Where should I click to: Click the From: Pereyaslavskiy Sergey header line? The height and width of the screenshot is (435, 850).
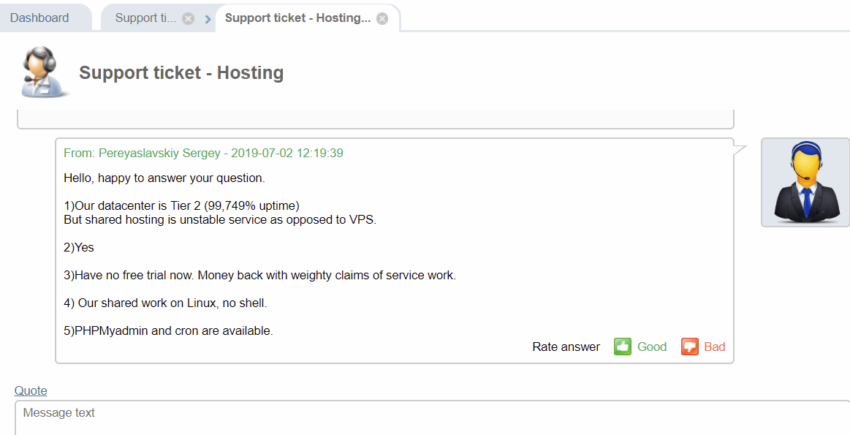[x=203, y=153]
